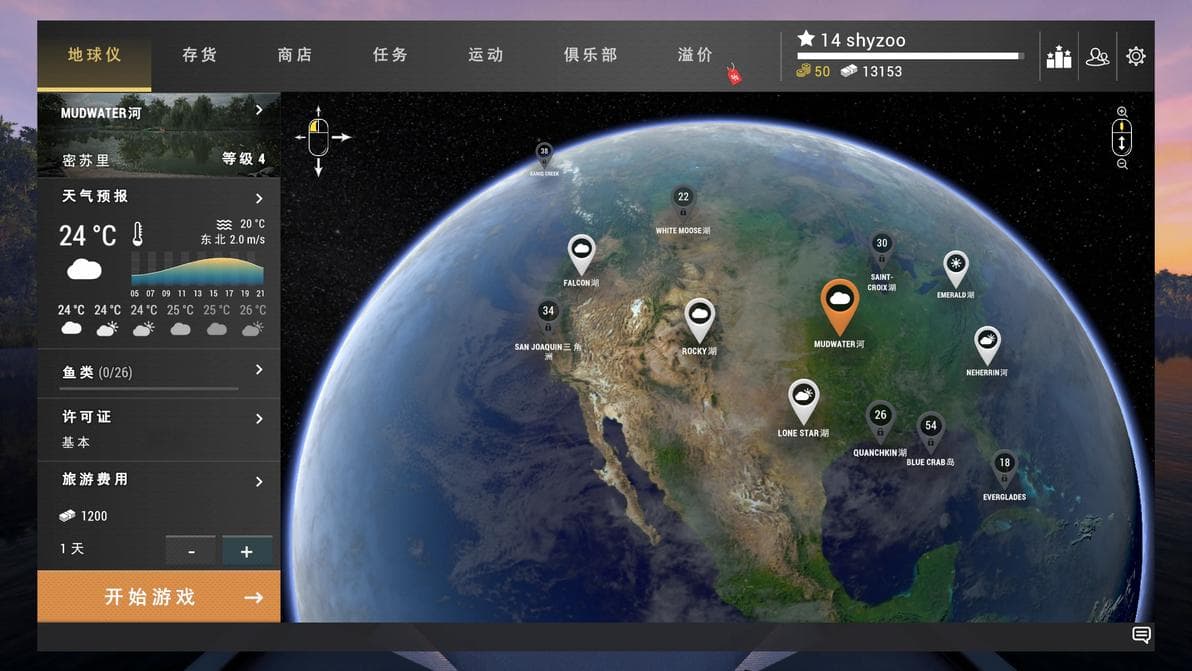
Task: Select the Lone Star lake pin
Action: pos(803,401)
